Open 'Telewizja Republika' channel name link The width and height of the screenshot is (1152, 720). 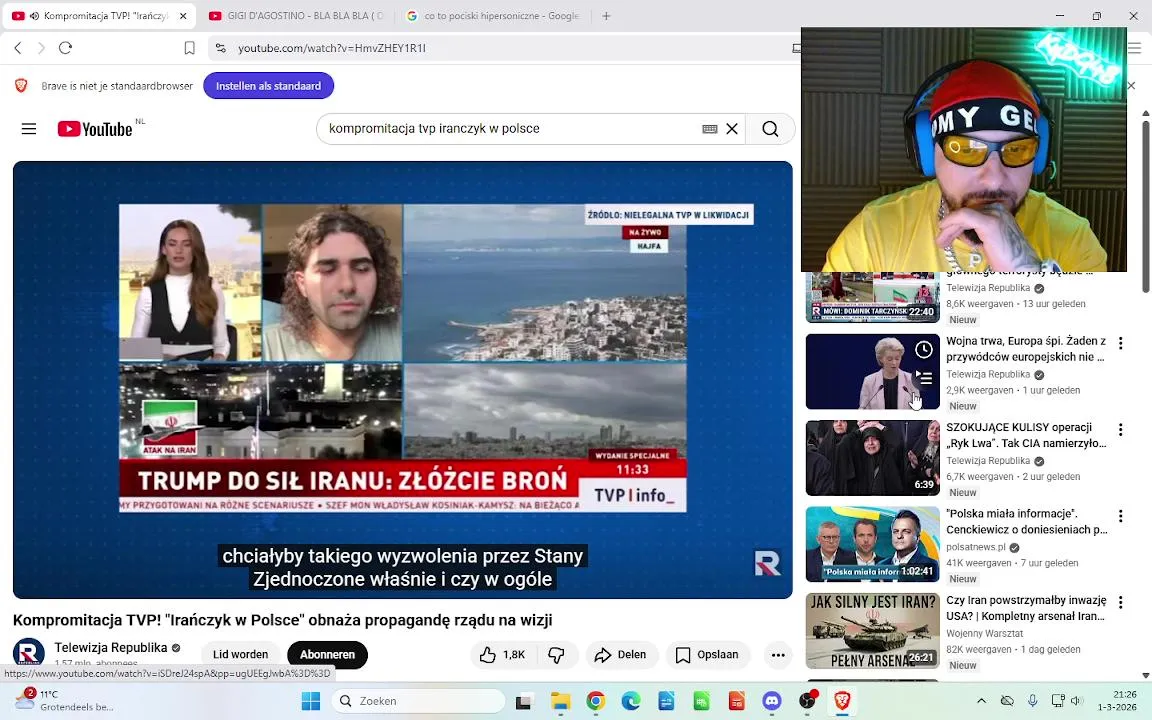(x=111, y=647)
